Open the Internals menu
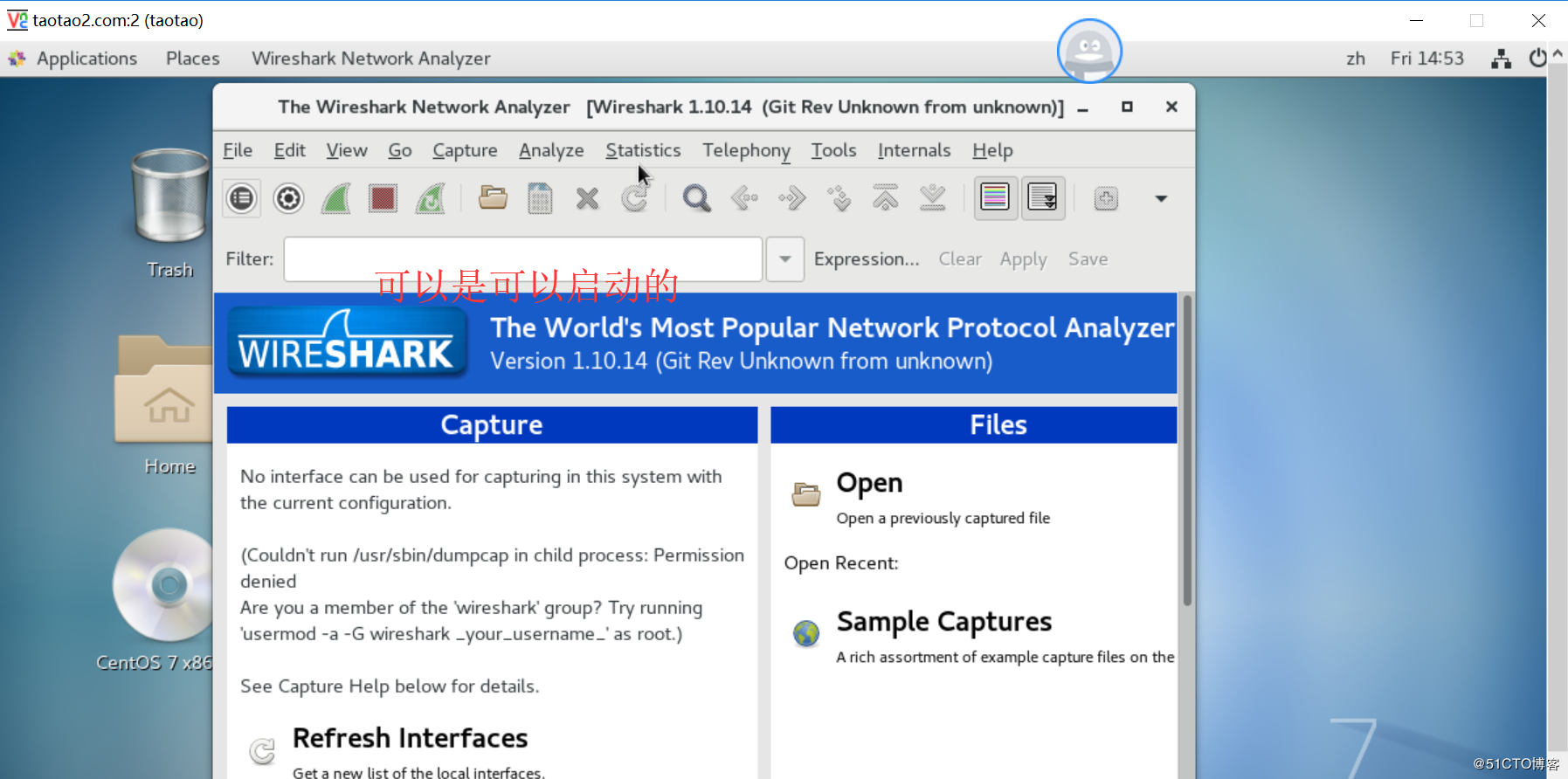This screenshot has height=779, width=1568. point(914,150)
